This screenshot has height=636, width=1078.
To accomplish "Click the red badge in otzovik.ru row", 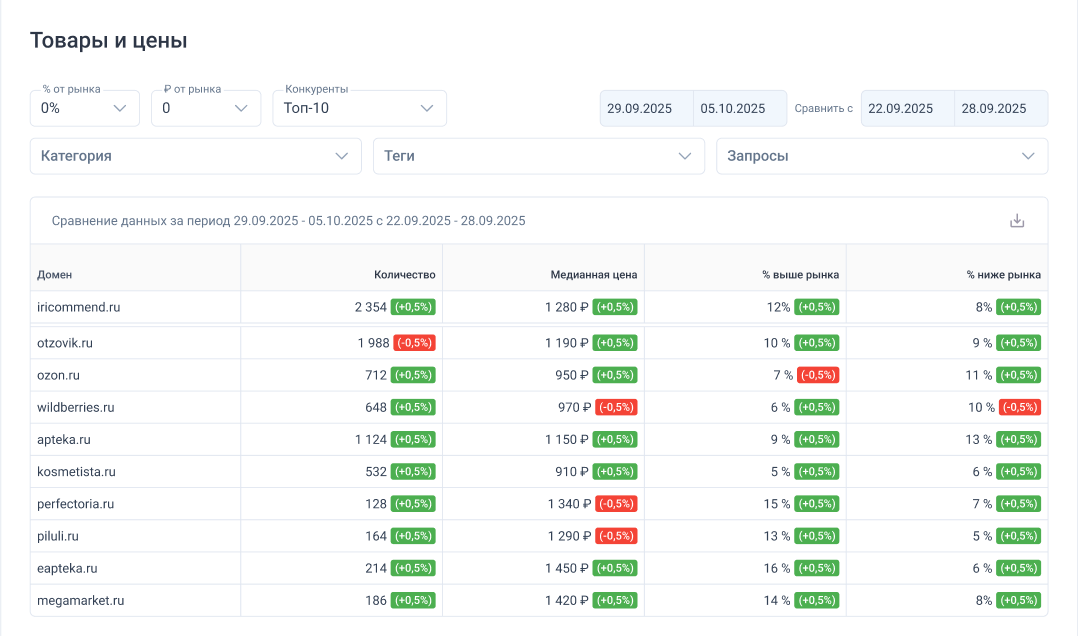I will (414, 343).
